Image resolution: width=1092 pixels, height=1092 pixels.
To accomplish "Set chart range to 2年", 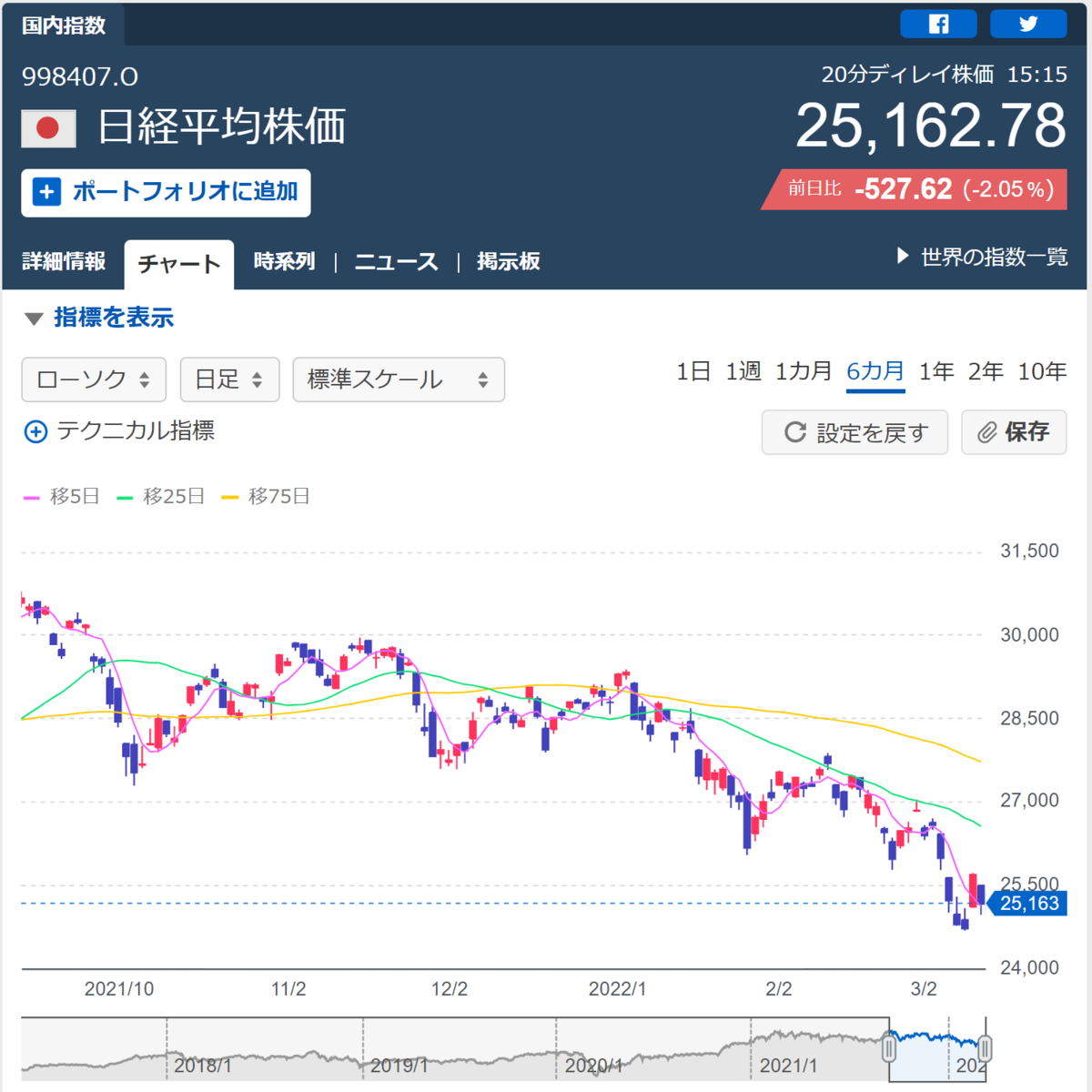I will point(986,371).
